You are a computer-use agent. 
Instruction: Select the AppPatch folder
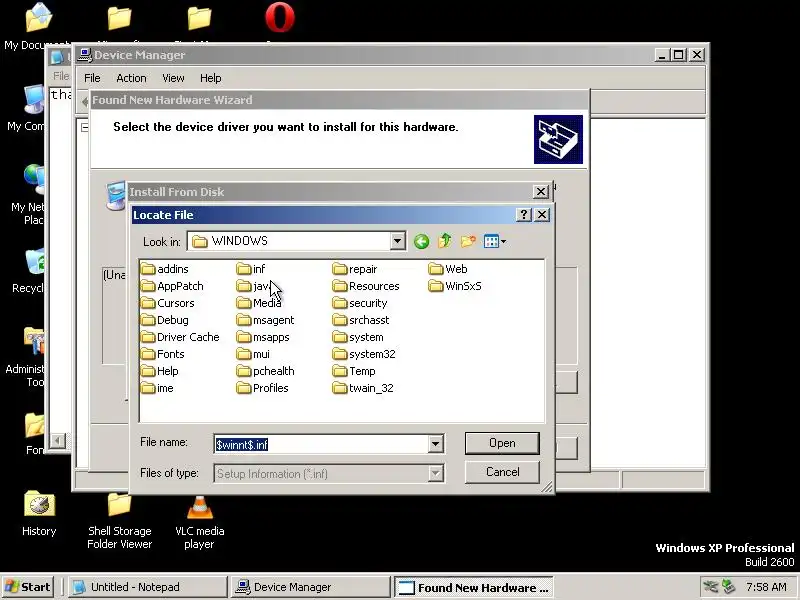[172, 286]
